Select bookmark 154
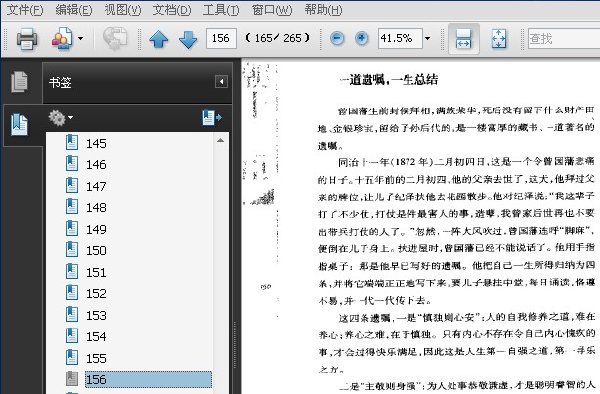Image resolution: width=600 pixels, height=394 pixels. coord(96,336)
